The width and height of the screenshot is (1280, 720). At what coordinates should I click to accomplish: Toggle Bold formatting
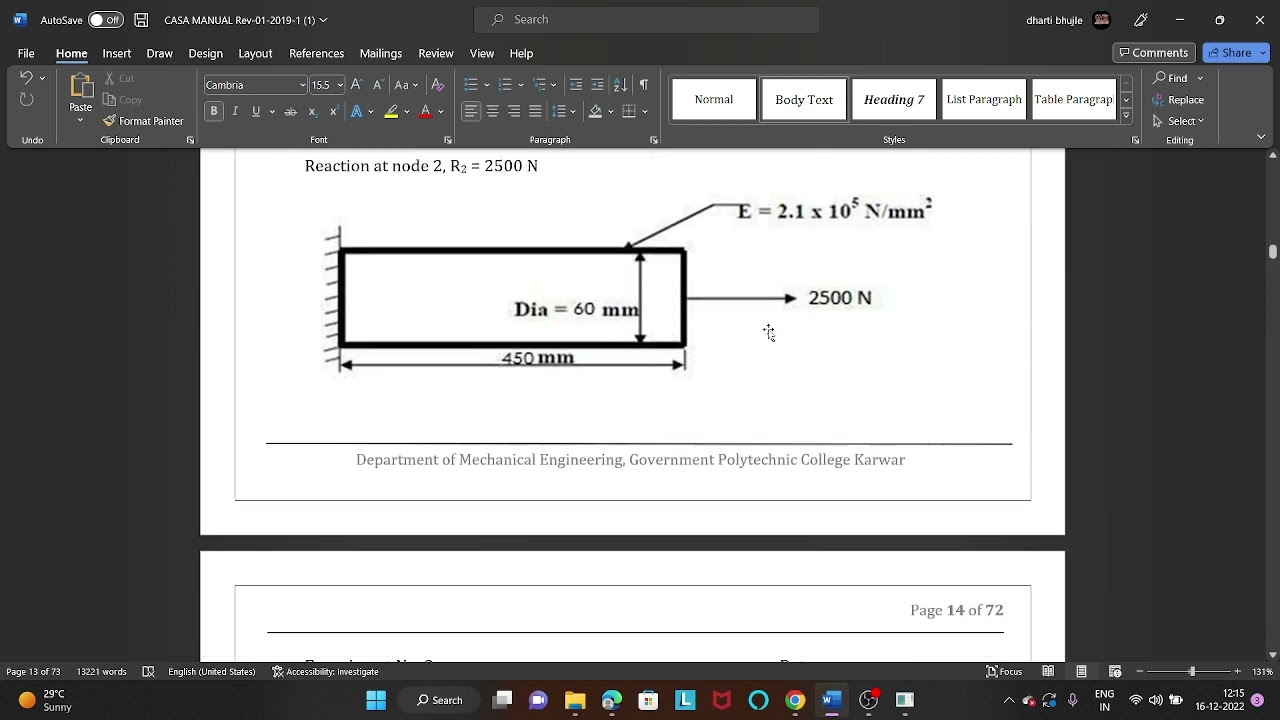[213, 111]
